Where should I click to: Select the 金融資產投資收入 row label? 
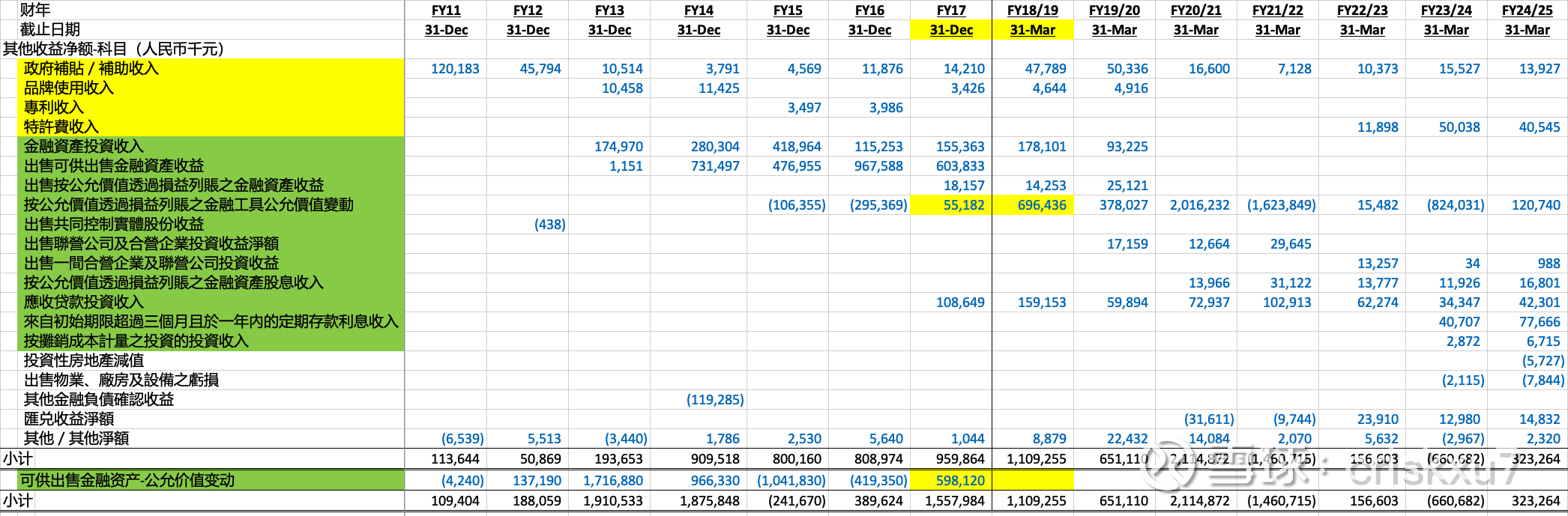(84, 146)
